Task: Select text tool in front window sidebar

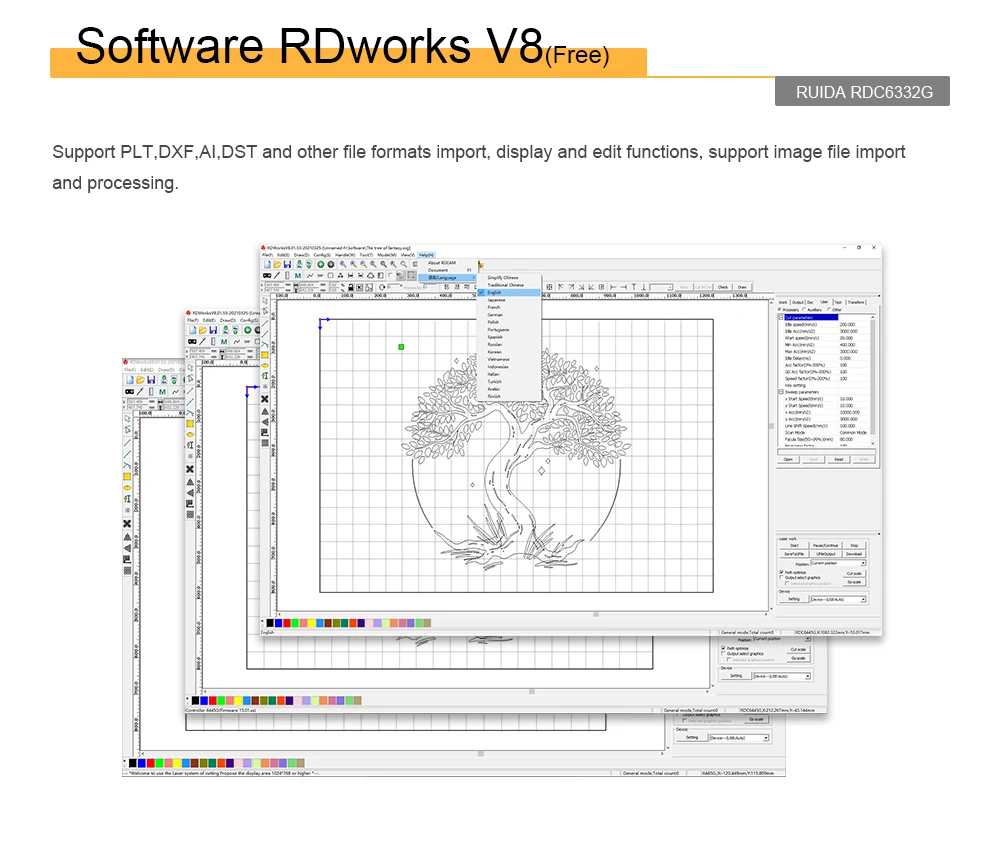Action: 265,376
